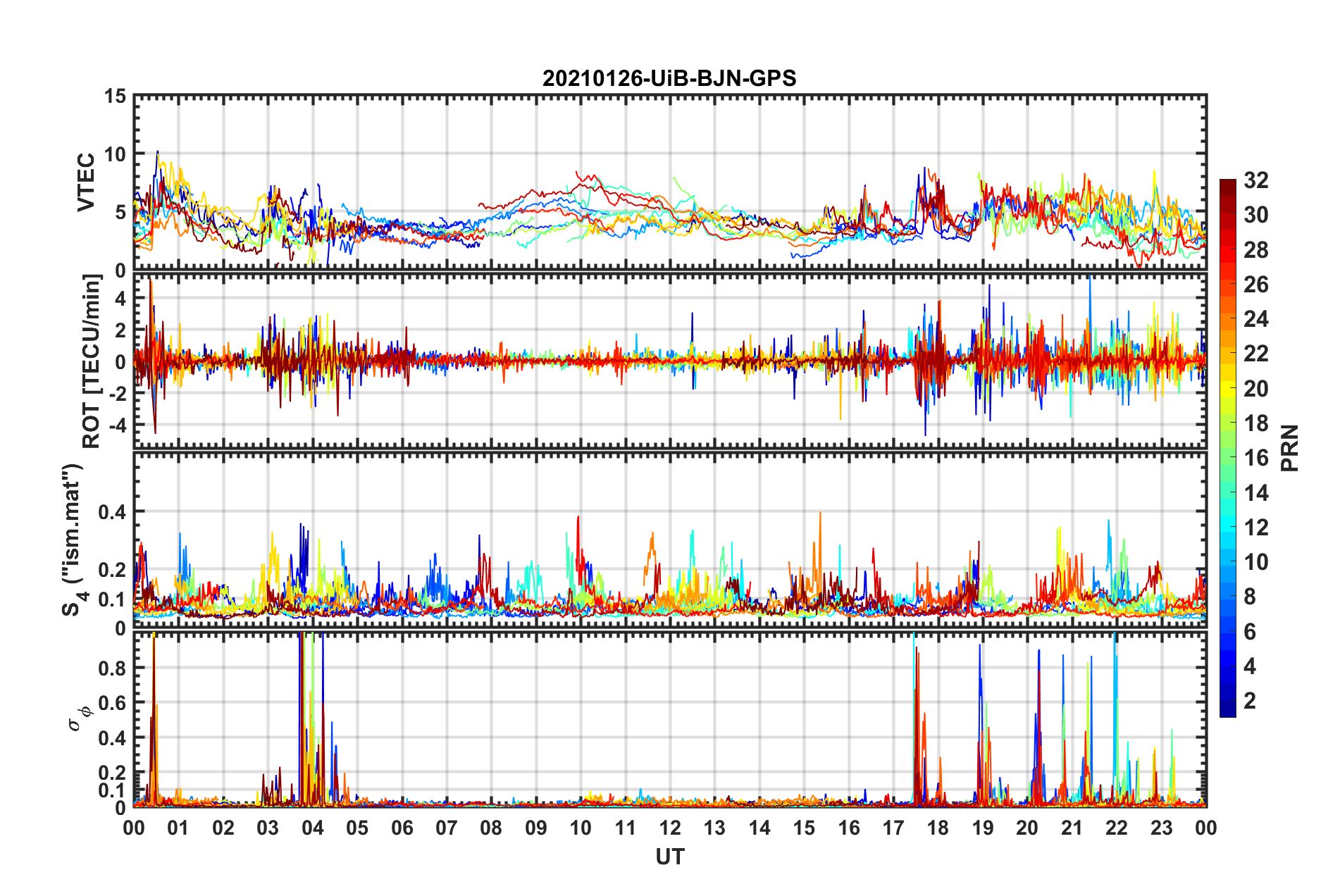Click the UT axis hour label 03
The width and height of the screenshot is (1340, 896).
268,828
